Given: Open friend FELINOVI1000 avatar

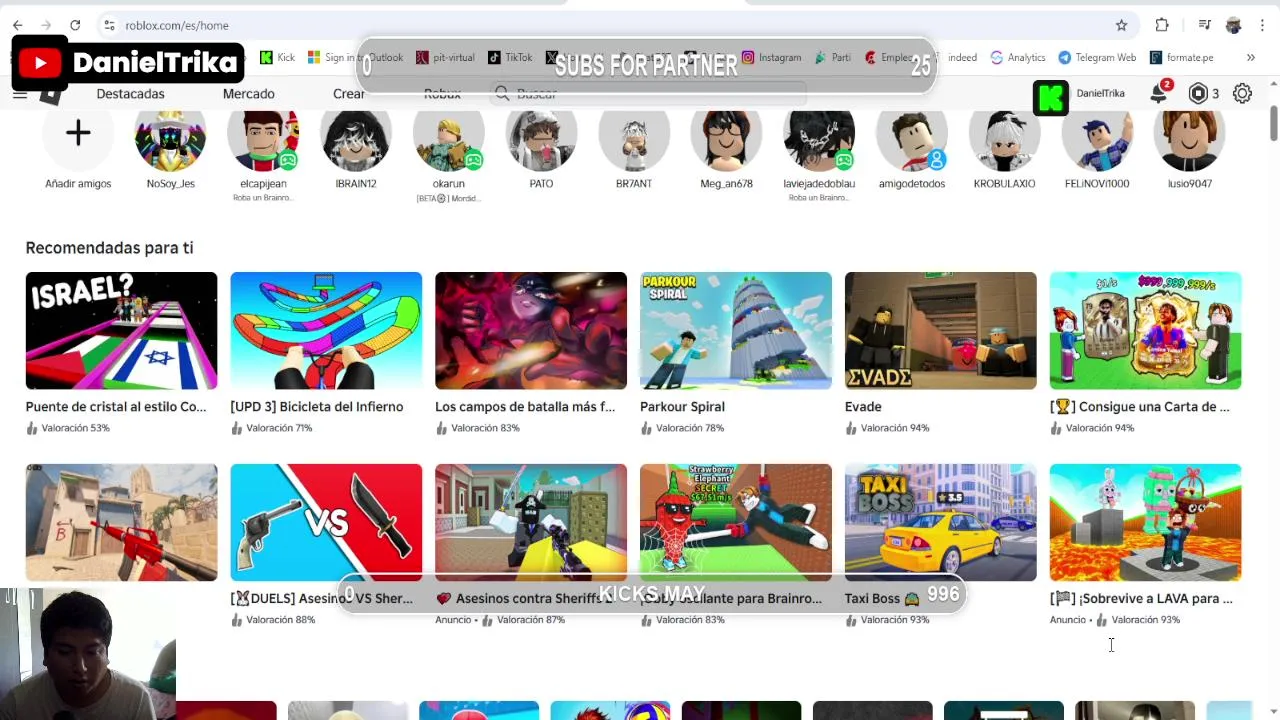Looking at the screenshot, I should coord(1097,136).
